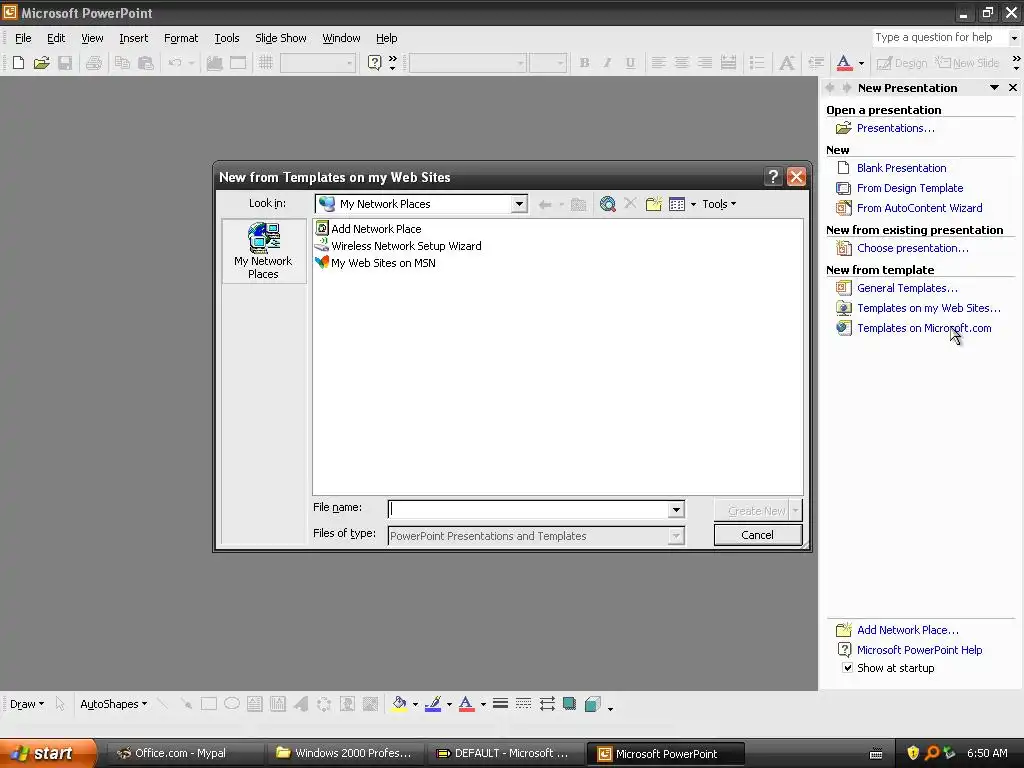
Task: Expand the Look in dropdown
Action: tap(519, 204)
